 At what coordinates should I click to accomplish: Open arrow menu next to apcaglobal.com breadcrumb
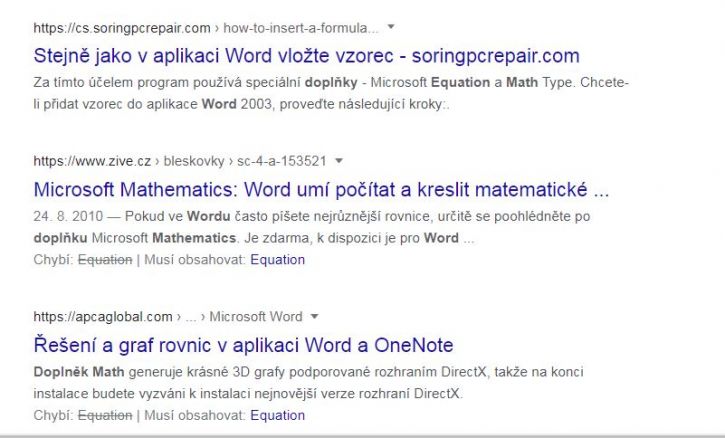click(x=314, y=316)
